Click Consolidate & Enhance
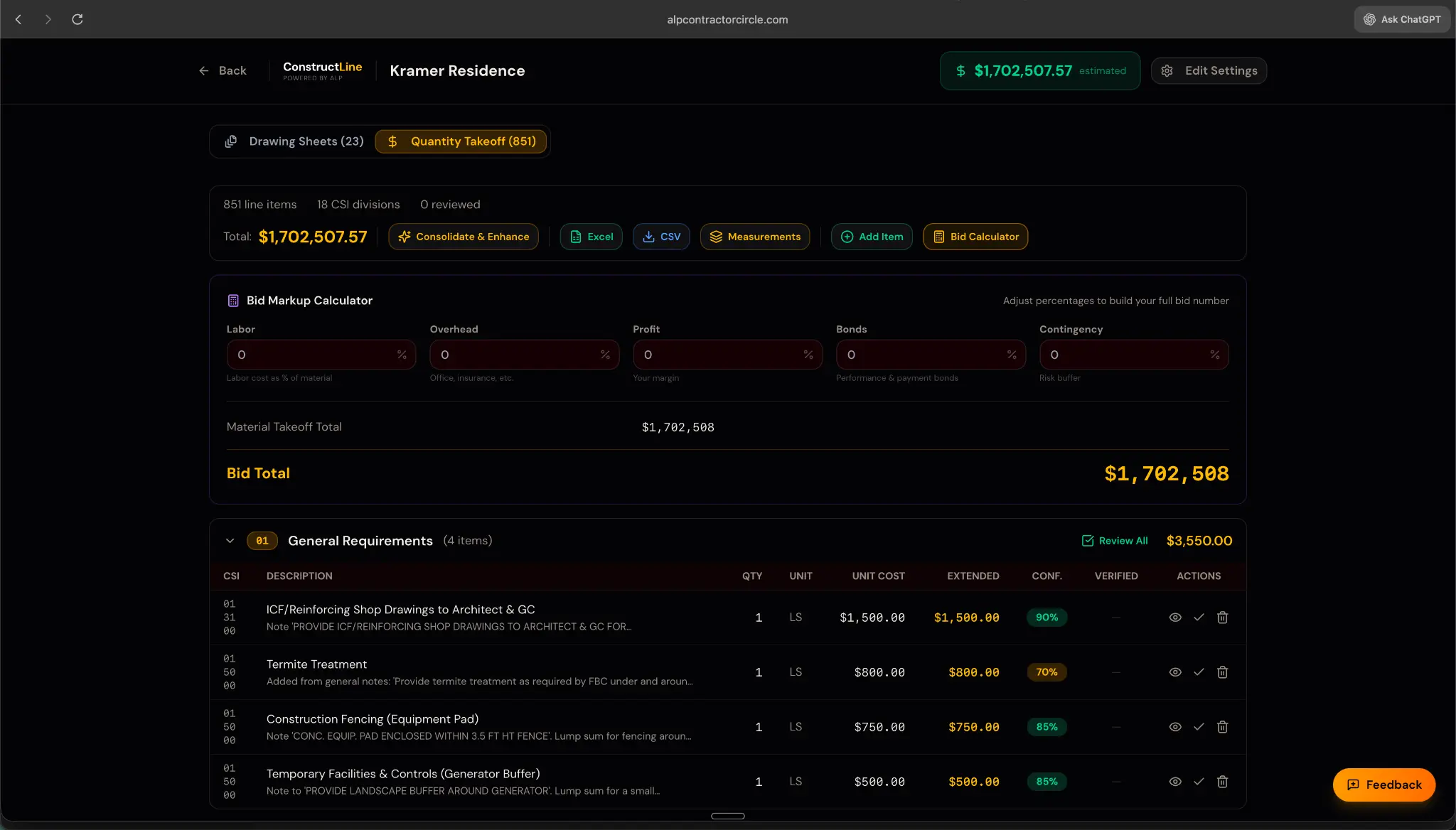Viewport: 1456px width, 830px height. (x=464, y=237)
